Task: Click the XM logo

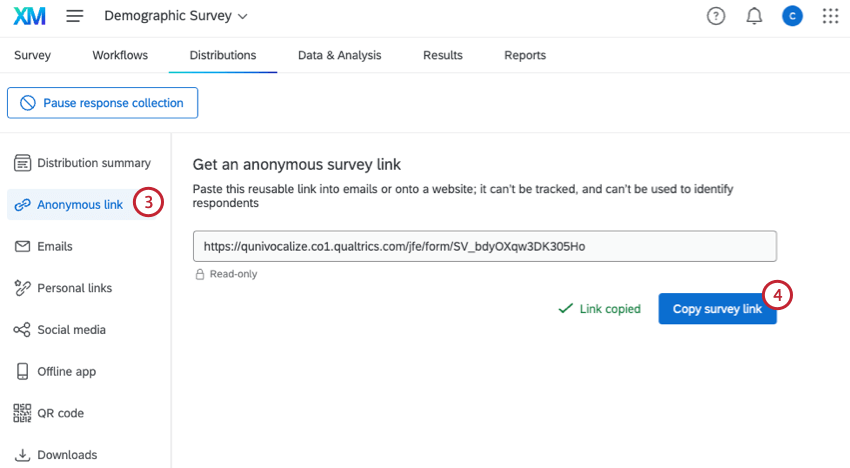Action: [x=29, y=17]
